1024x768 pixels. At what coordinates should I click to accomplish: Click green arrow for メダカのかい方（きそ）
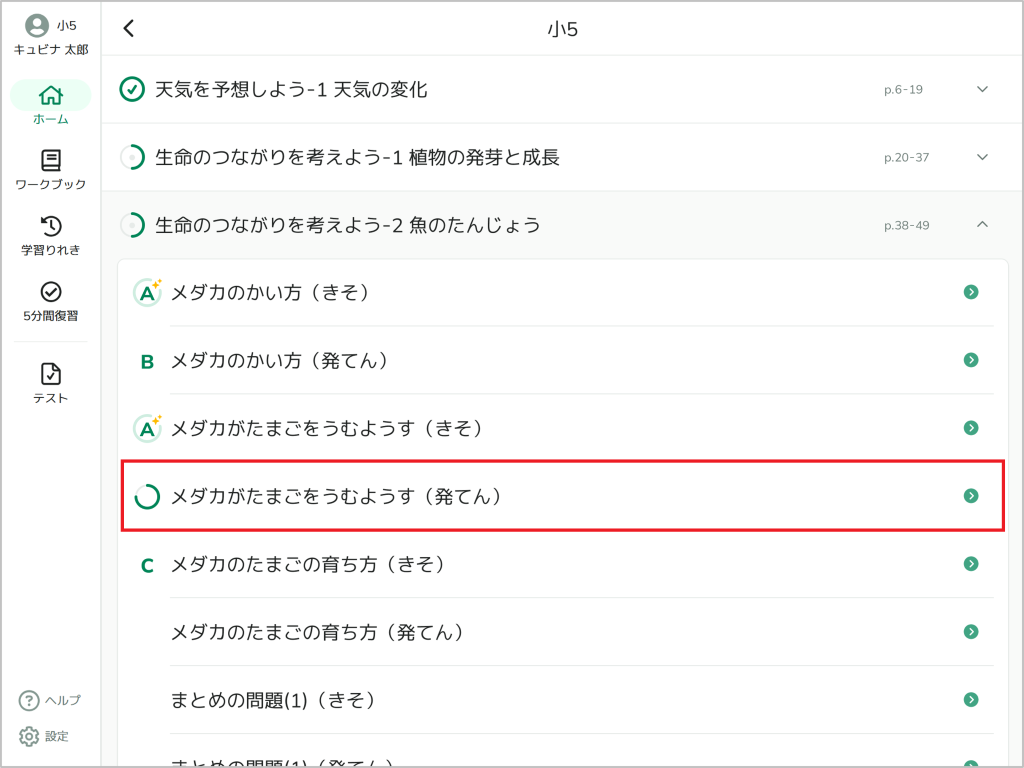coord(971,292)
